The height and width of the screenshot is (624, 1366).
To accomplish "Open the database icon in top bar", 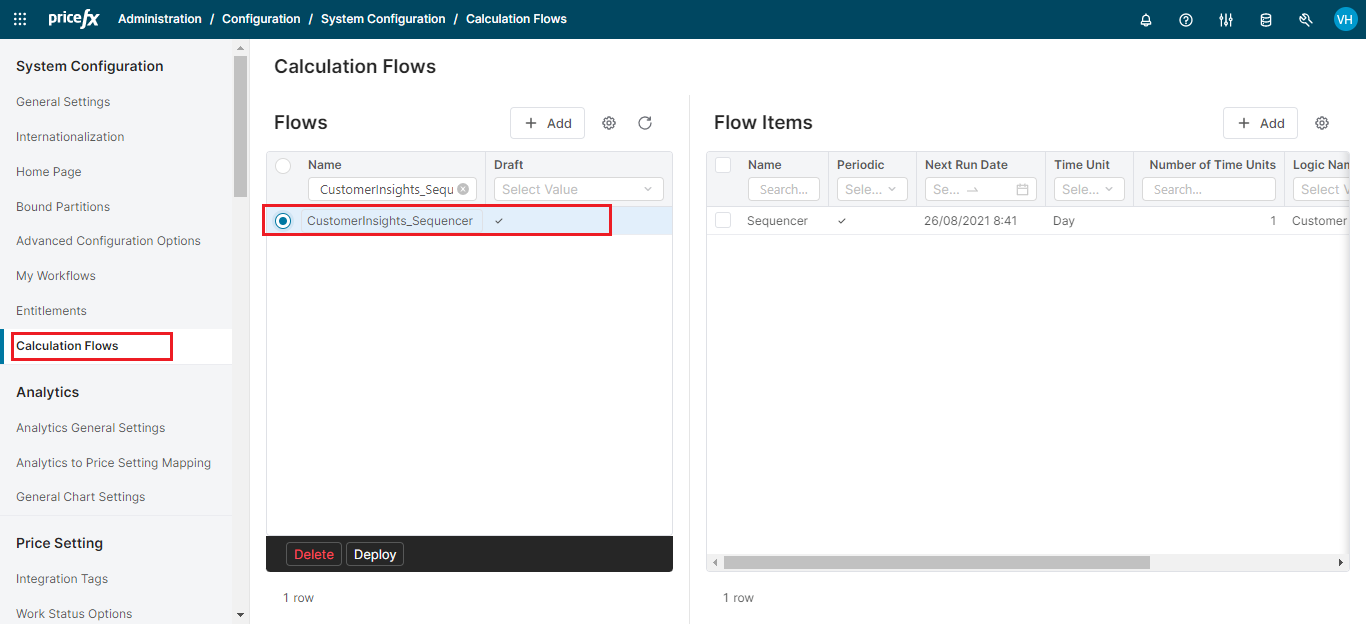I will [x=1266, y=20].
